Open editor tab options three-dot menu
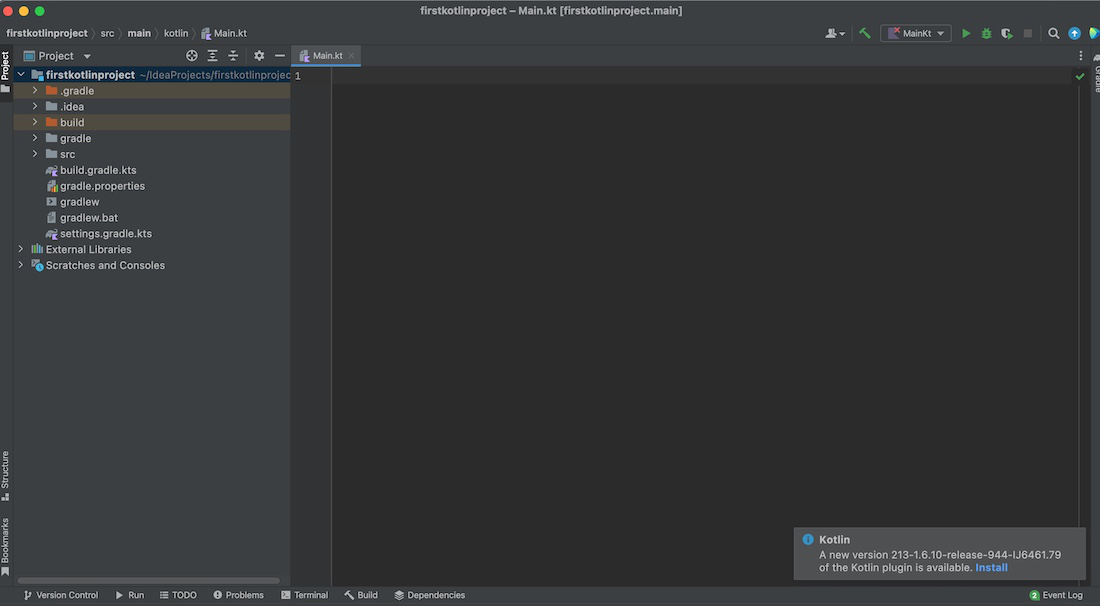The width and height of the screenshot is (1100, 606). point(1080,55)
